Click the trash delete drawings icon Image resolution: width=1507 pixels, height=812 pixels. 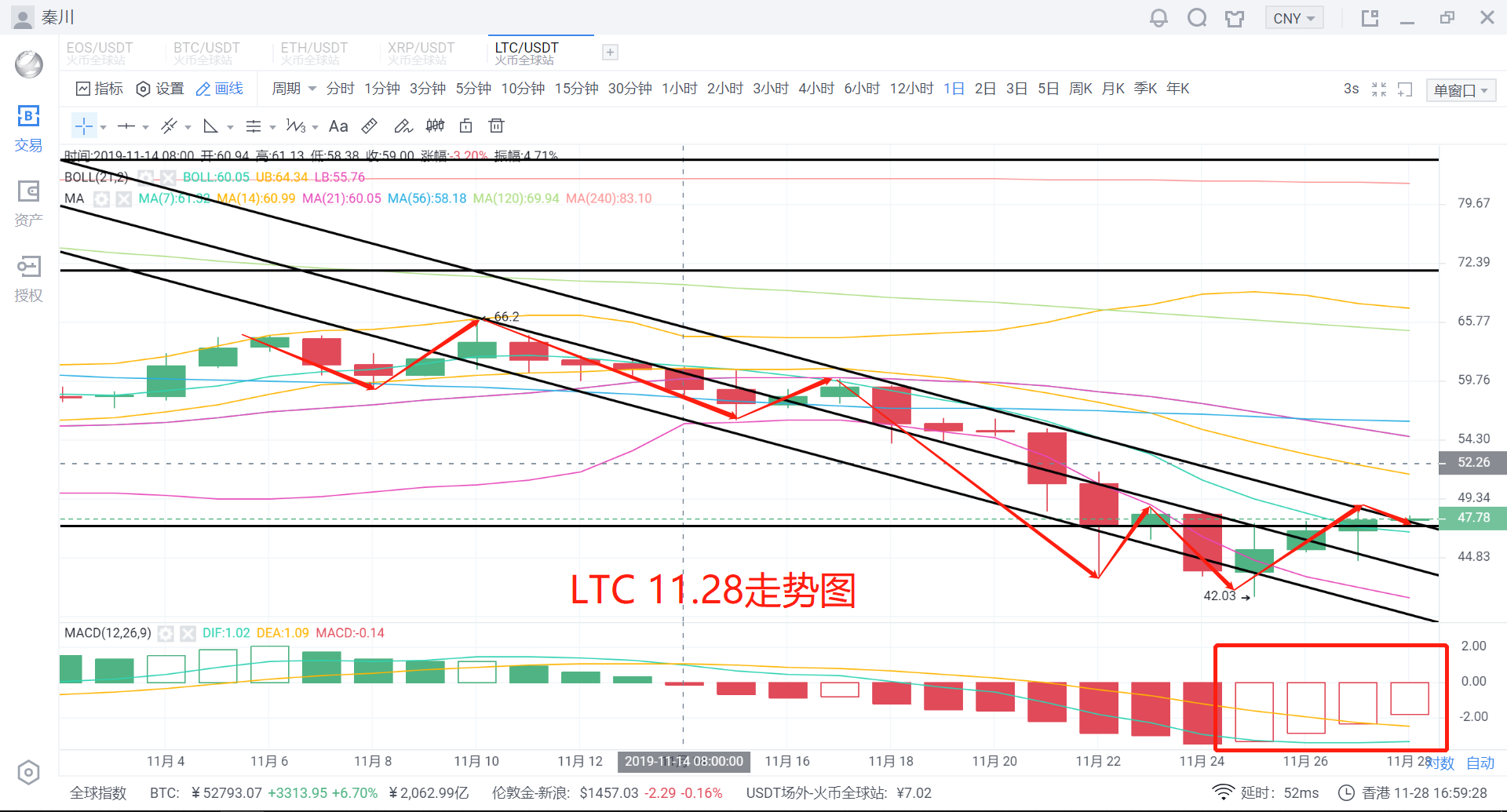coord(496,126)
